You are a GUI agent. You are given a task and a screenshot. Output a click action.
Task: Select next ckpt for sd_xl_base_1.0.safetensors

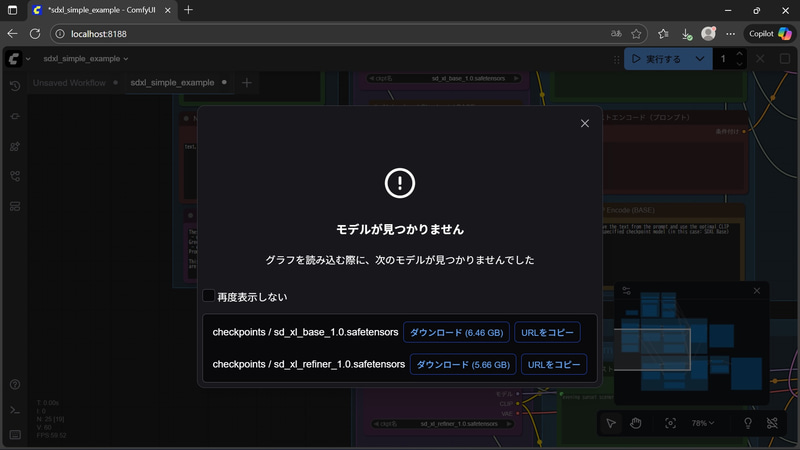[x=516, y=79]
